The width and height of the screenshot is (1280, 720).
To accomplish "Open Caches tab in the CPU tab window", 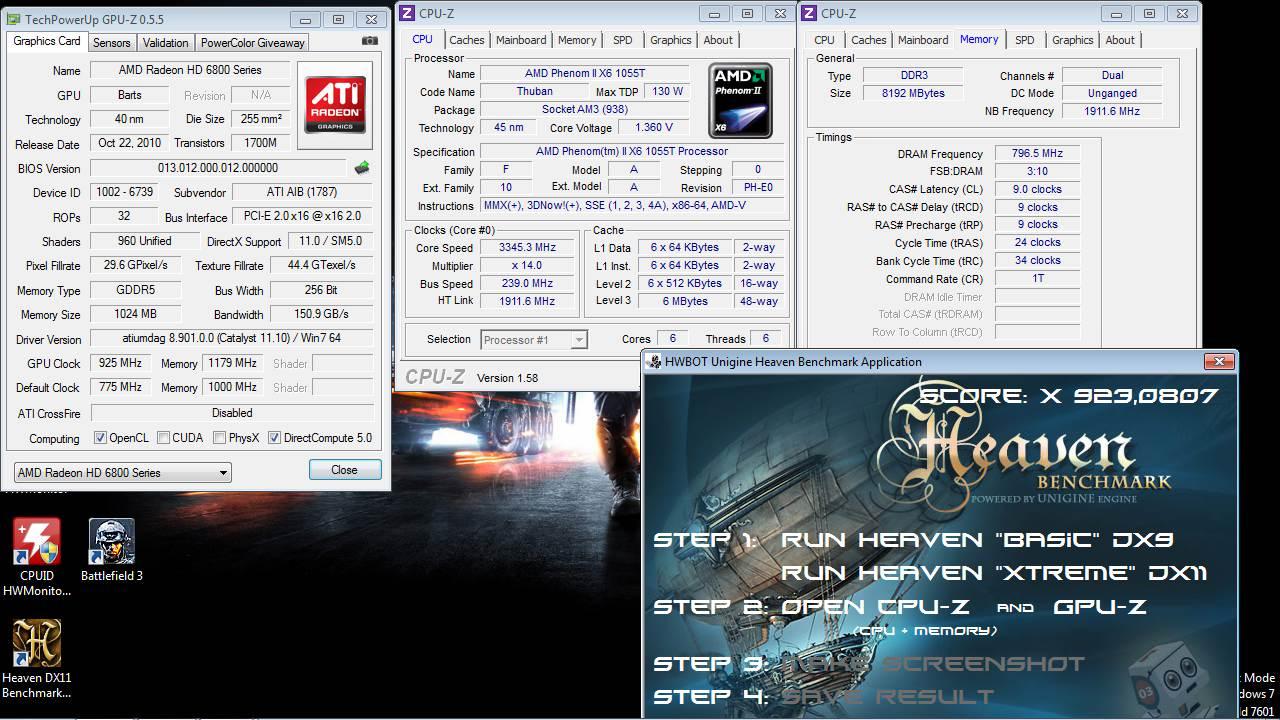I will click(466, 40).
